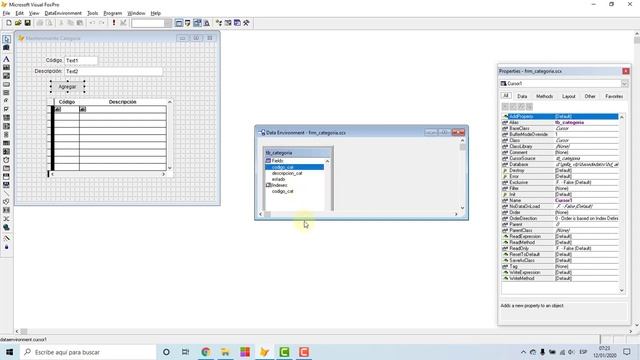Select the Text2 textbox on the form
The image size is (640, 360).
pos(113,71)
